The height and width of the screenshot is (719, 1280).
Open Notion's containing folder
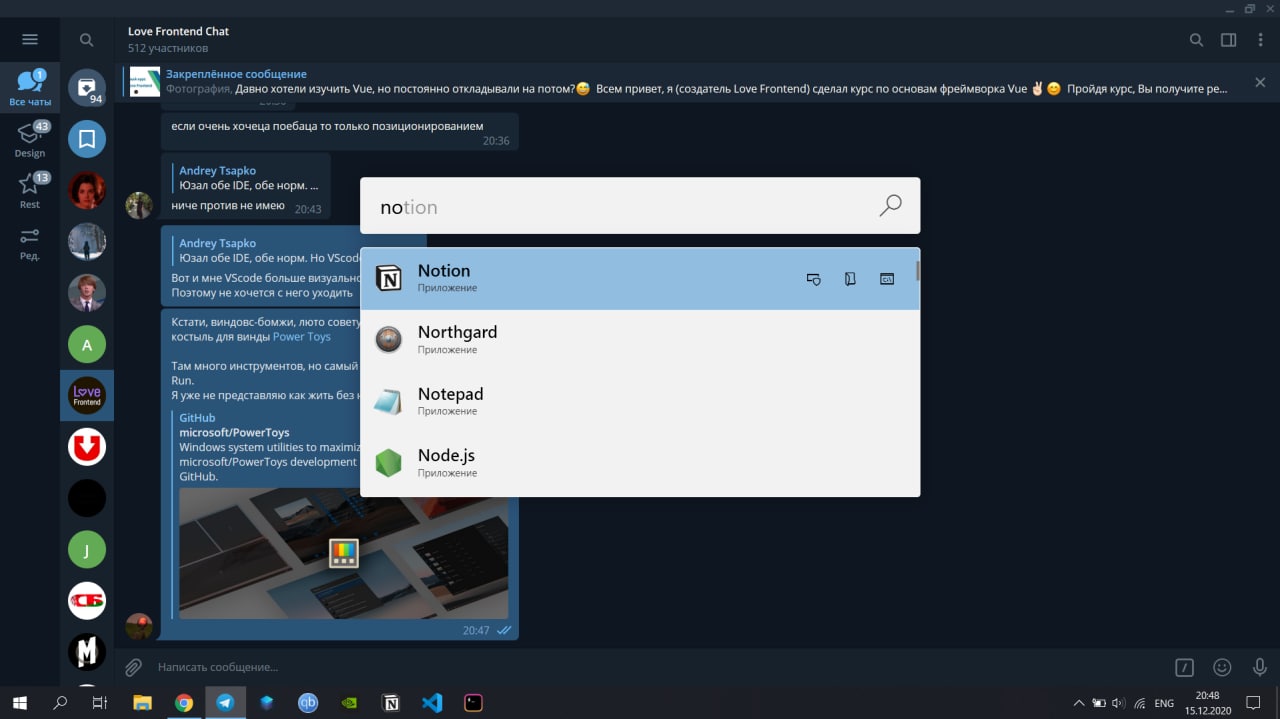click(x=850, y=279)
